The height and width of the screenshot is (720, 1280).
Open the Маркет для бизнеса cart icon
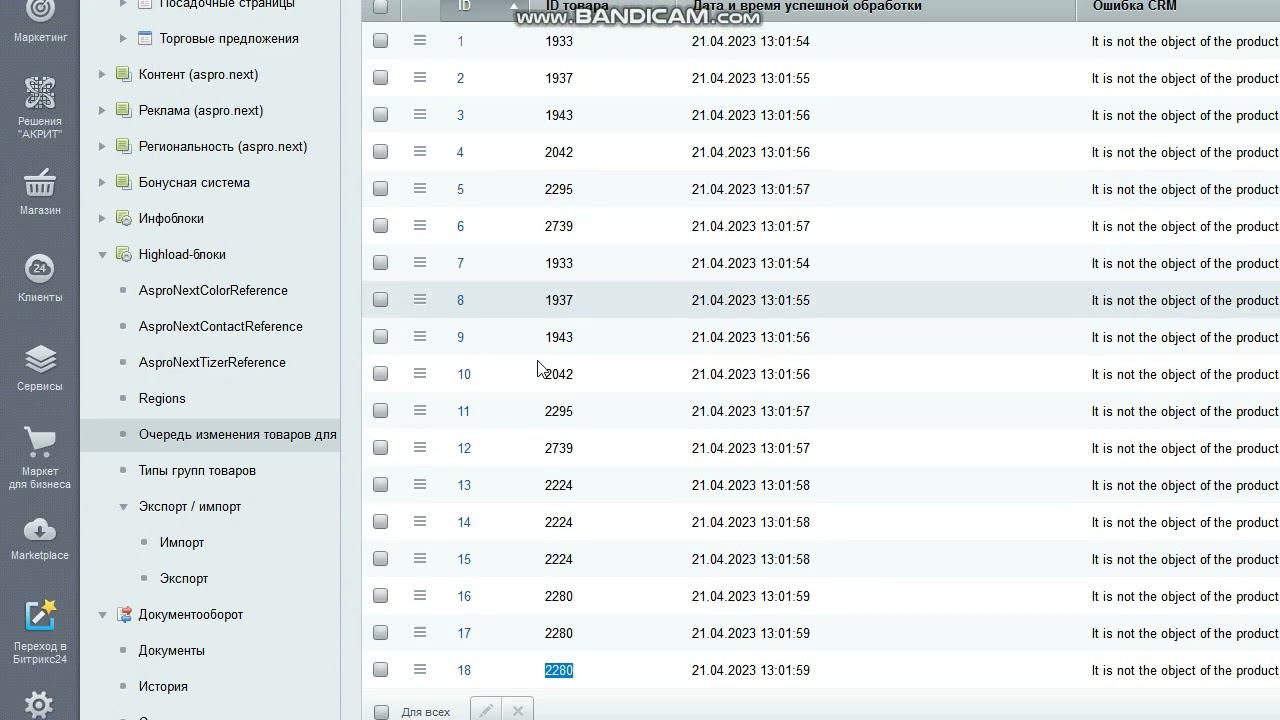[x=40, y=442]
